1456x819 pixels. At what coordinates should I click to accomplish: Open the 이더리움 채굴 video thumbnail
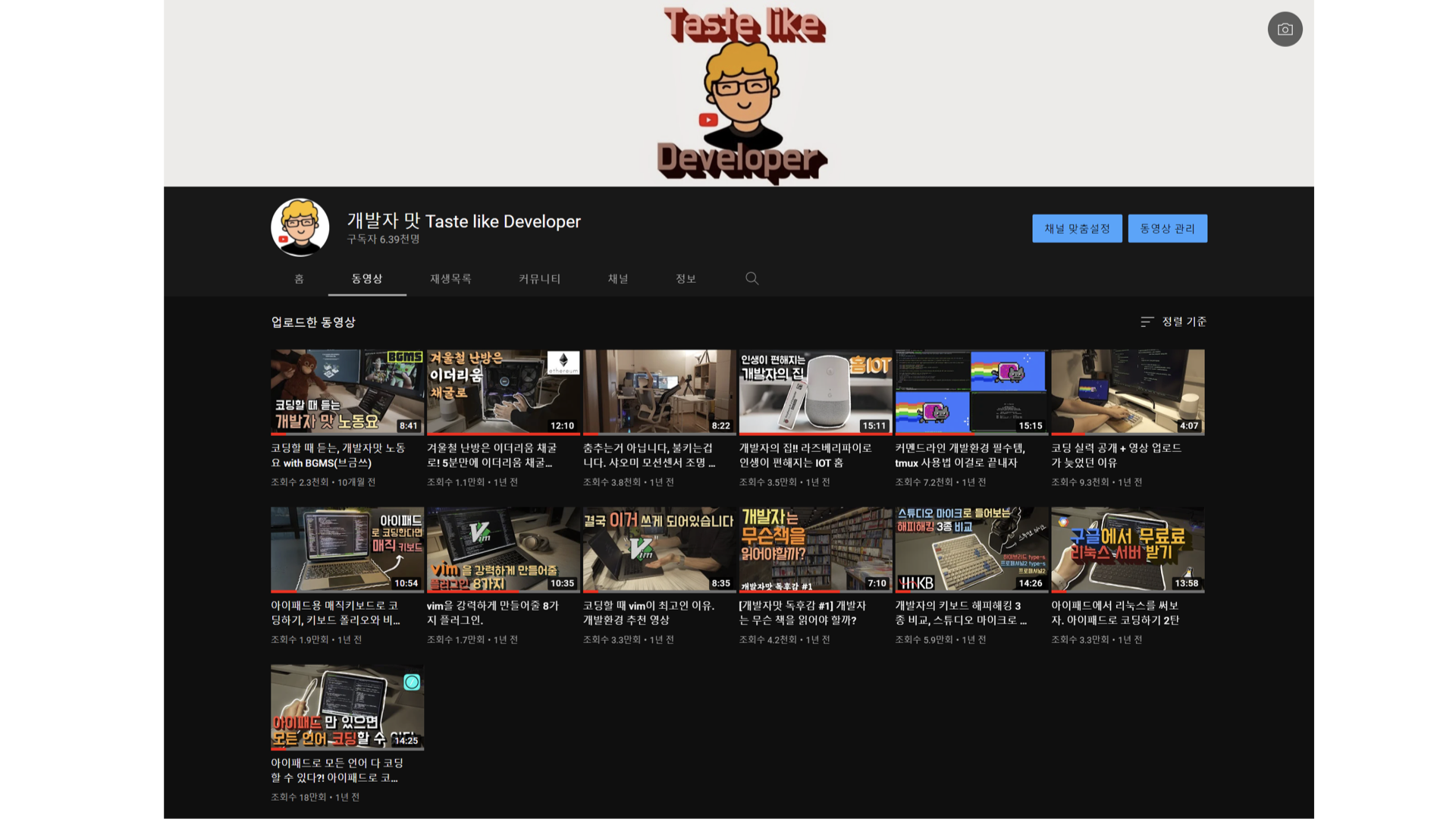503,391
